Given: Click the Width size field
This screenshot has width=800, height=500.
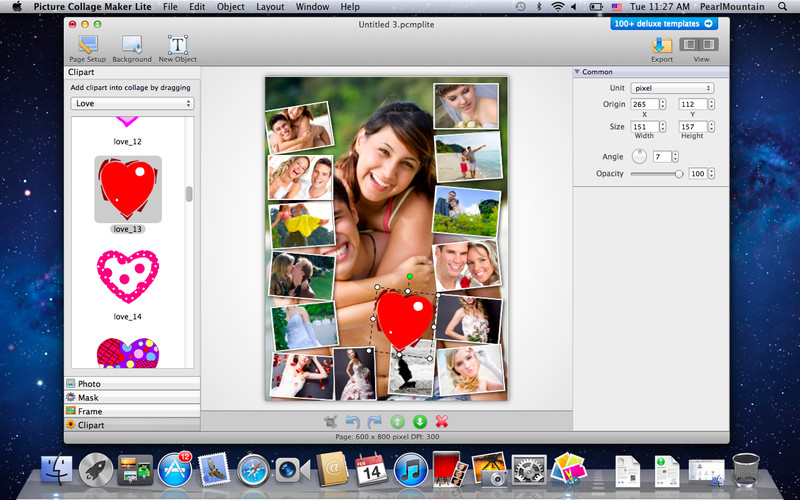Looking at the screenshot, I should point(644,127).
